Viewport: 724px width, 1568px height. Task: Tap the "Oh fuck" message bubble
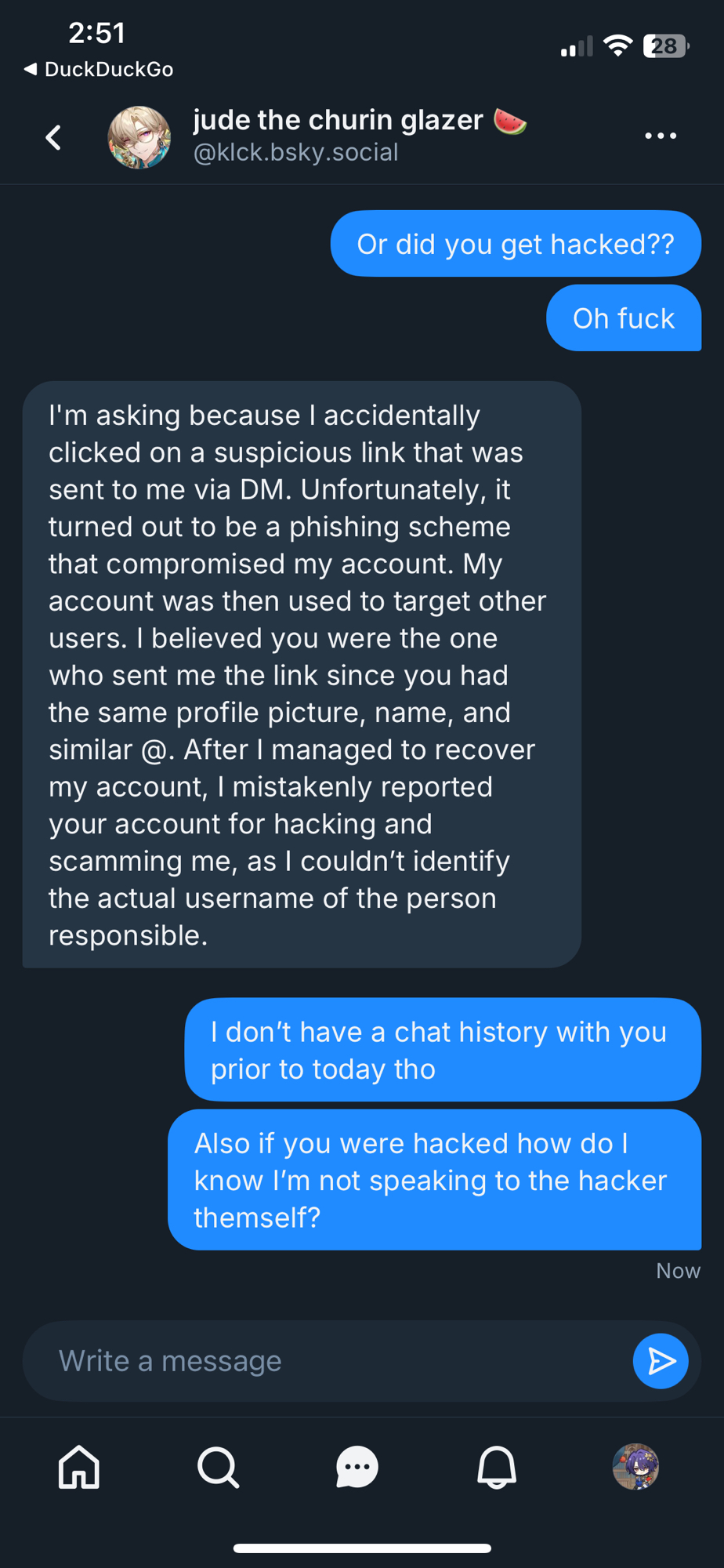624,318
